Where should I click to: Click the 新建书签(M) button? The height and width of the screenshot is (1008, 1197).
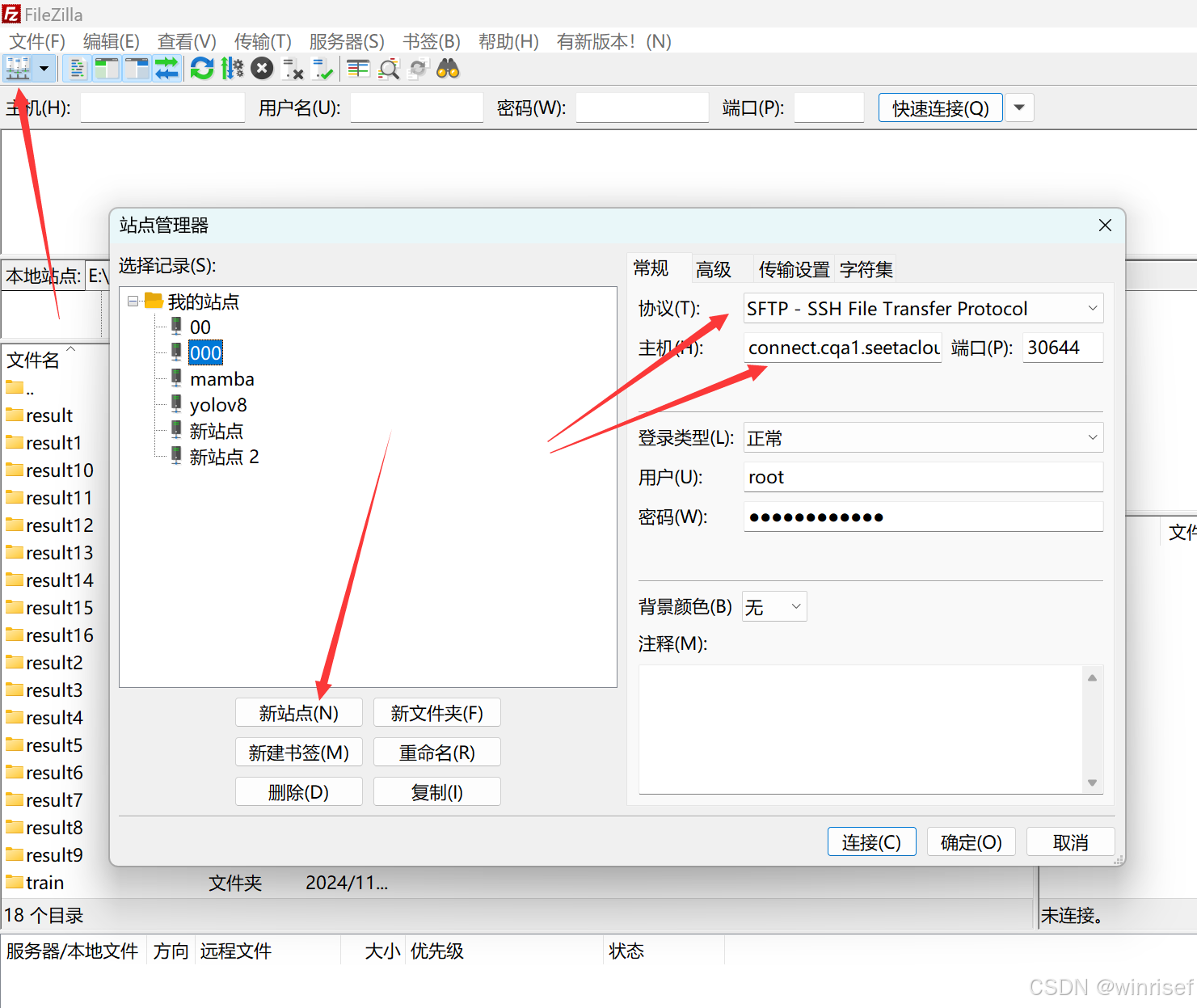click(x=299, y=753)
